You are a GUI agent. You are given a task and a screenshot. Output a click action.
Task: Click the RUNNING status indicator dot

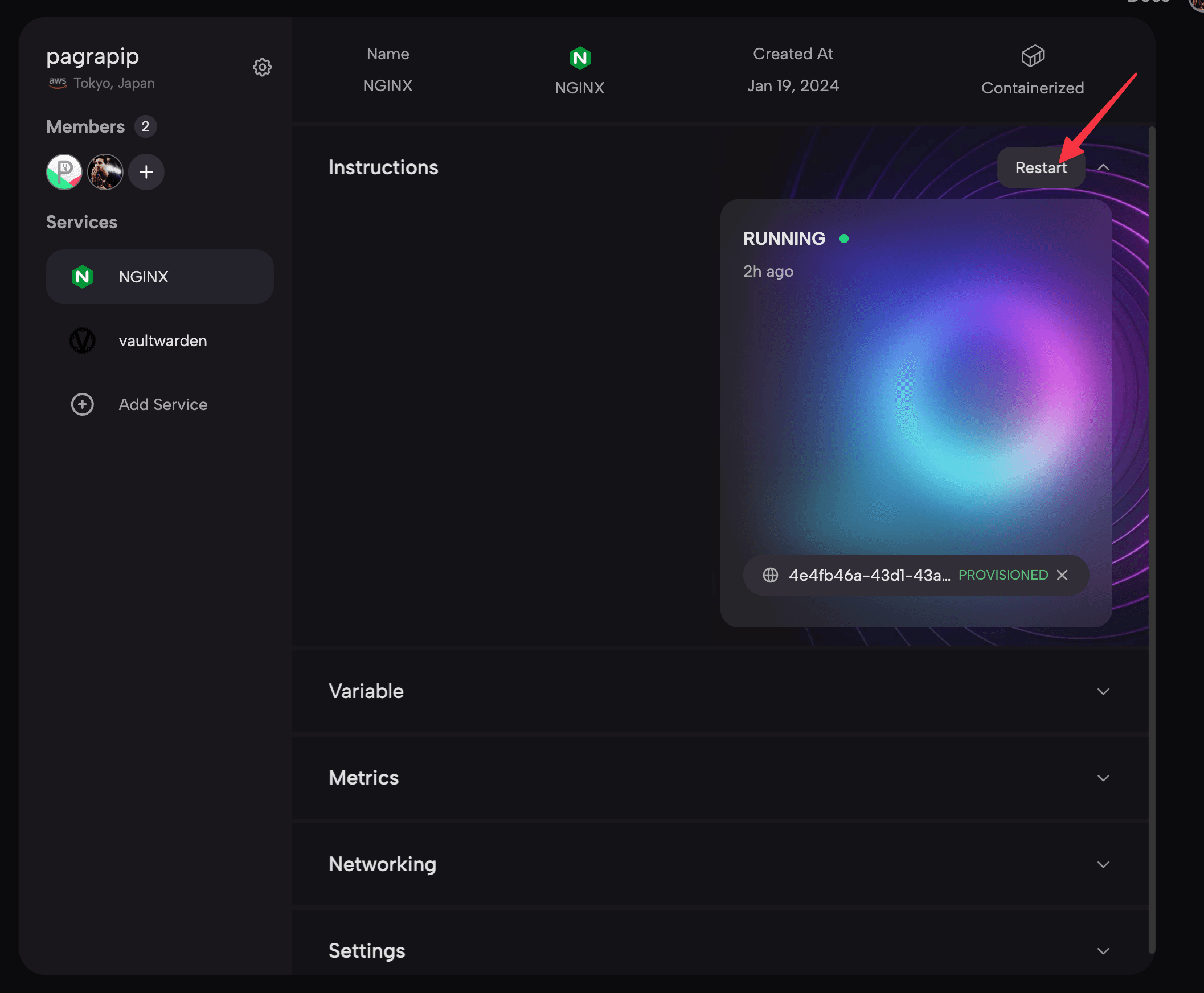[x=844, y=238]
